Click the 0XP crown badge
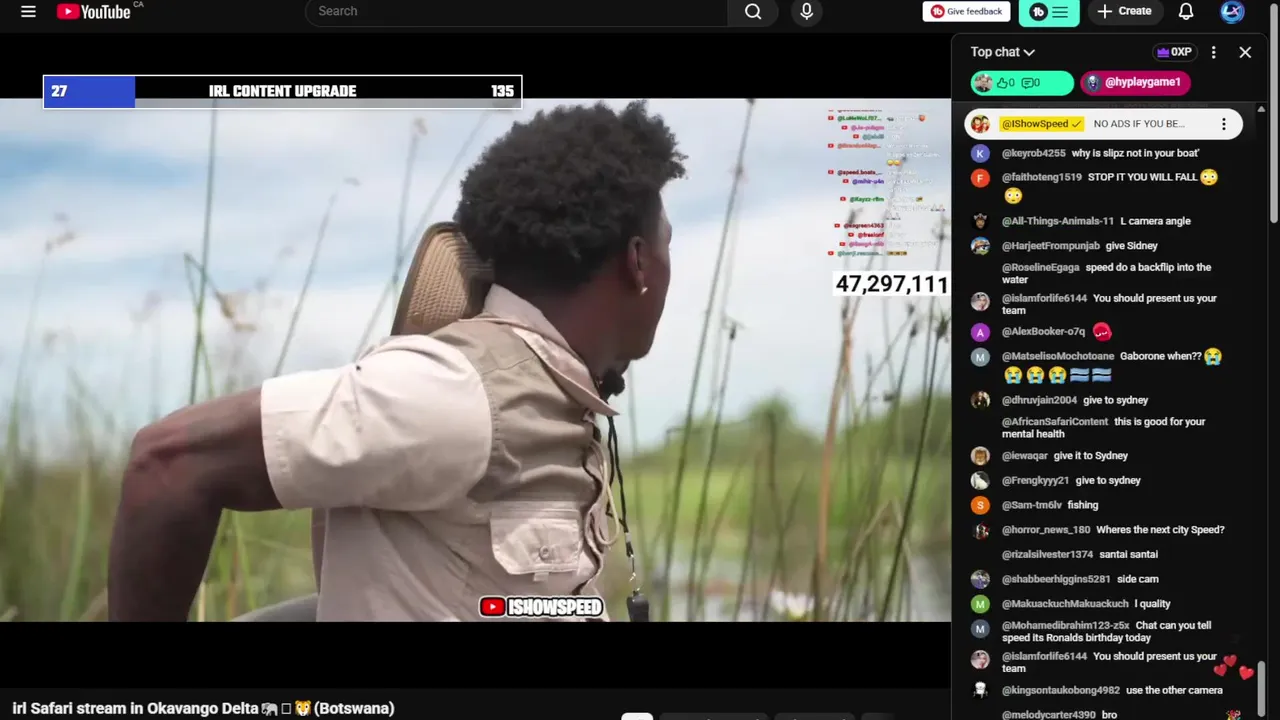This screenshot has height=720, width=1280. tap(1174, 52)
